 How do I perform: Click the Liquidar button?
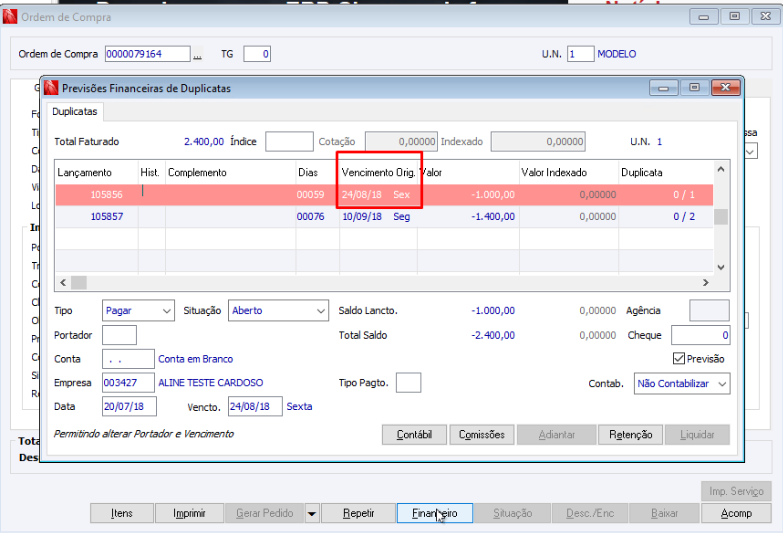697,435
